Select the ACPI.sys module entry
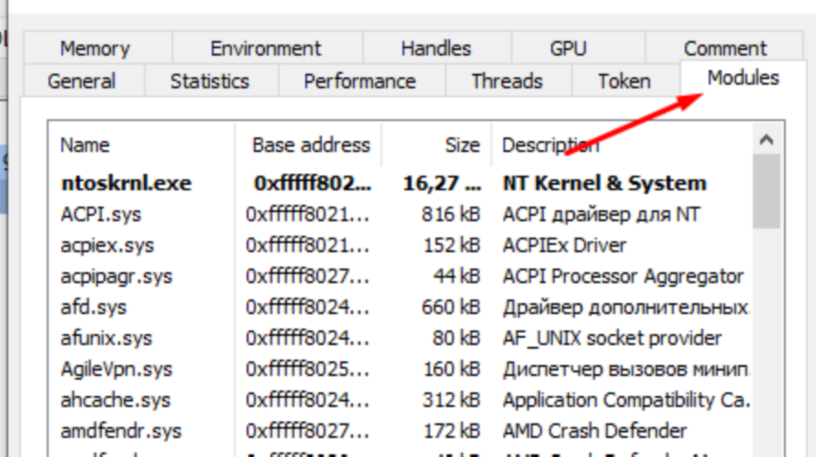The height and width of the screenshot is (459, 818). tap(101, 215)
